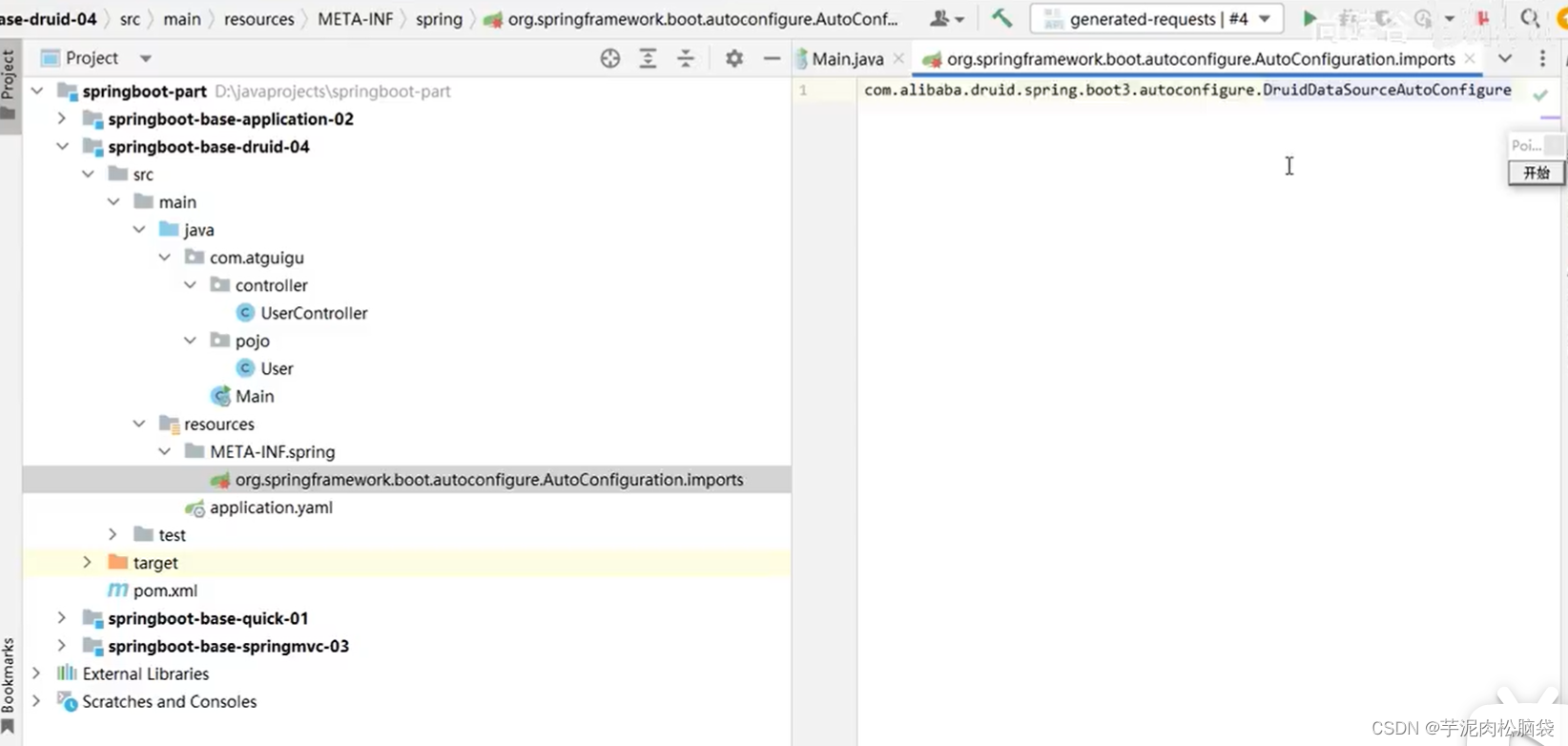Image resolution: width=1568 pixels, height=746 pixels.
Task: Expand the target folder arrow
Action: coord(88,563)
